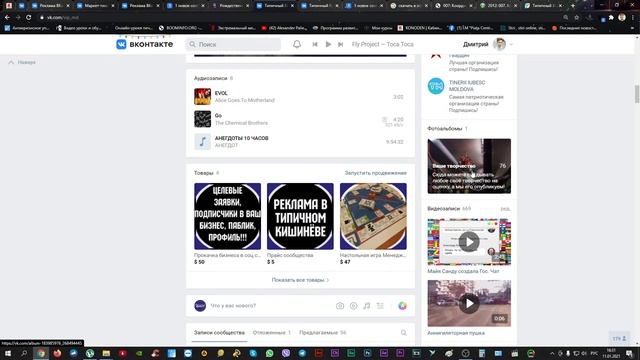Click Запустить продвижение link
Image resolution: width=640 pixels, height=360 pixels.
(x=376, y=173)
